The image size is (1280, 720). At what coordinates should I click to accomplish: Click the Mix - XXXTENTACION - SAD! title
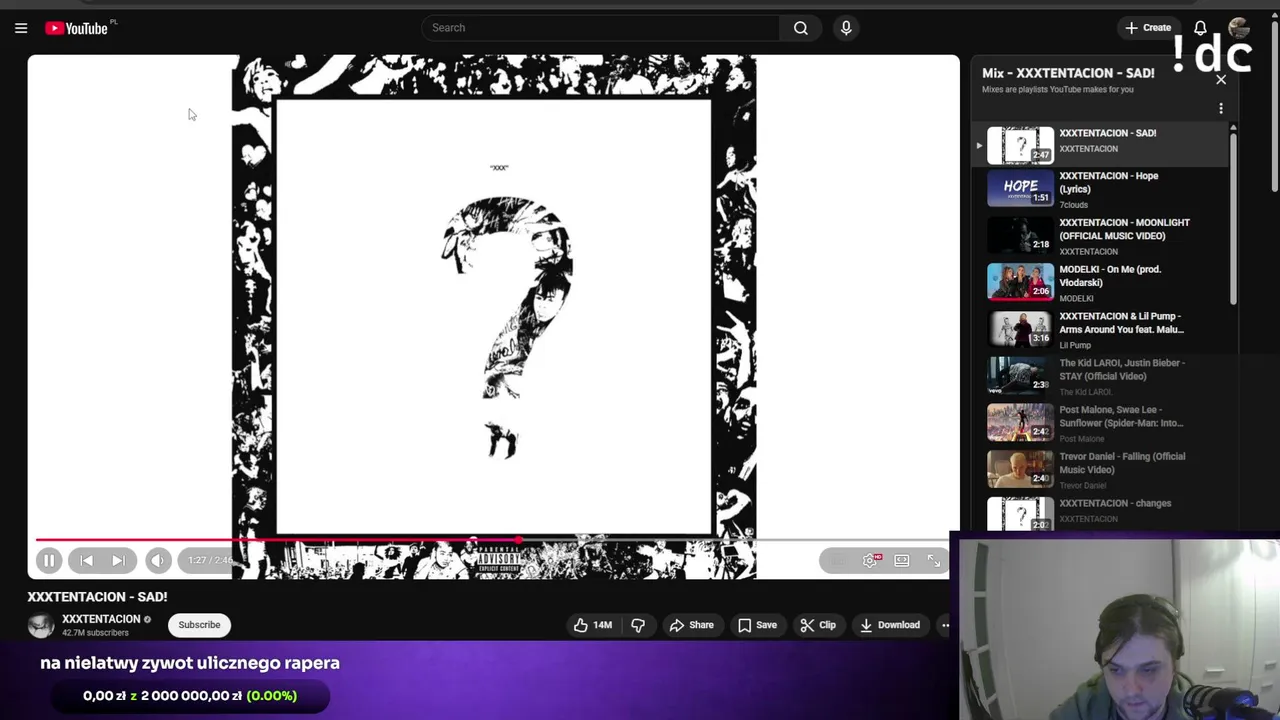click(1068, 73)
